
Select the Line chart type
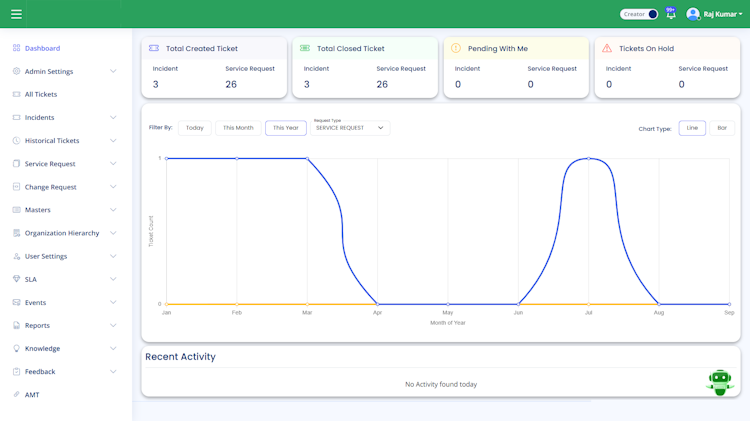click(692, 128)
